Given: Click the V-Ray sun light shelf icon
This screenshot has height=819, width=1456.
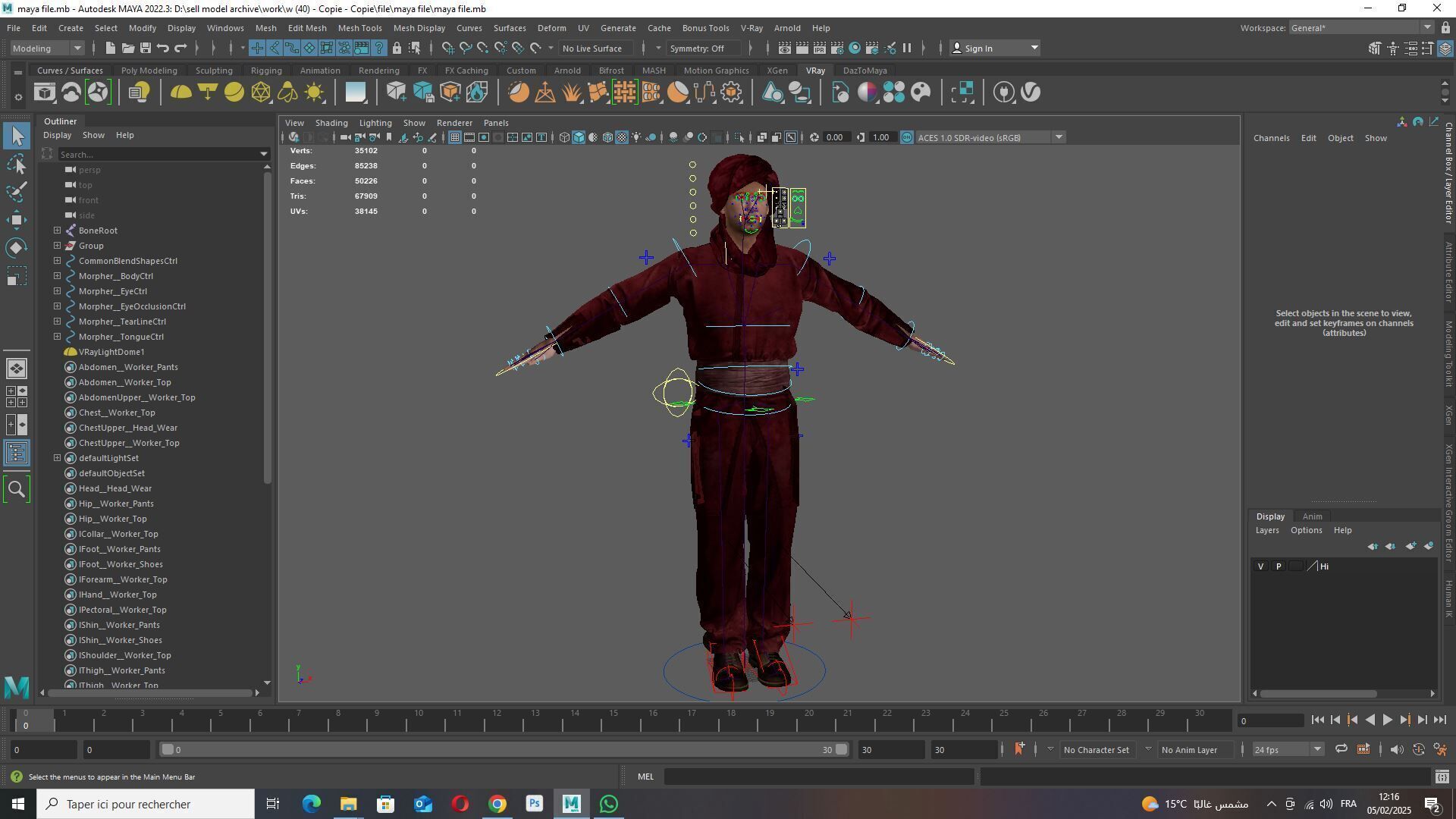Looking at the screenshot, I should (x=313, y=93).
